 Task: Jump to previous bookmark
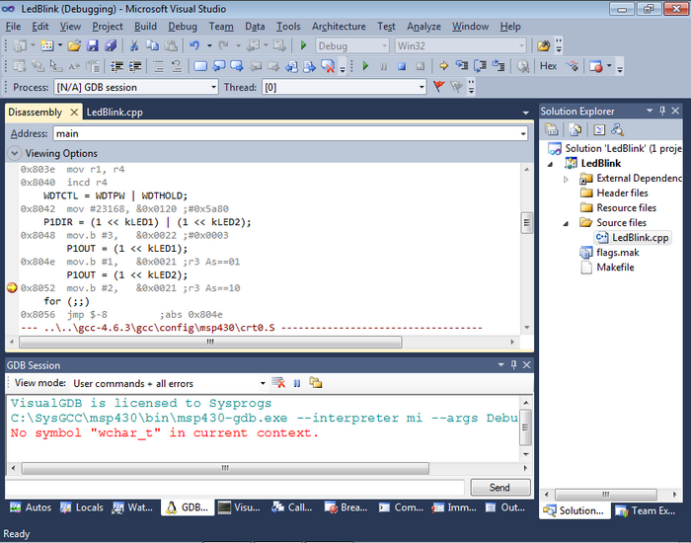pyautogui.click(x=219, y=66)
